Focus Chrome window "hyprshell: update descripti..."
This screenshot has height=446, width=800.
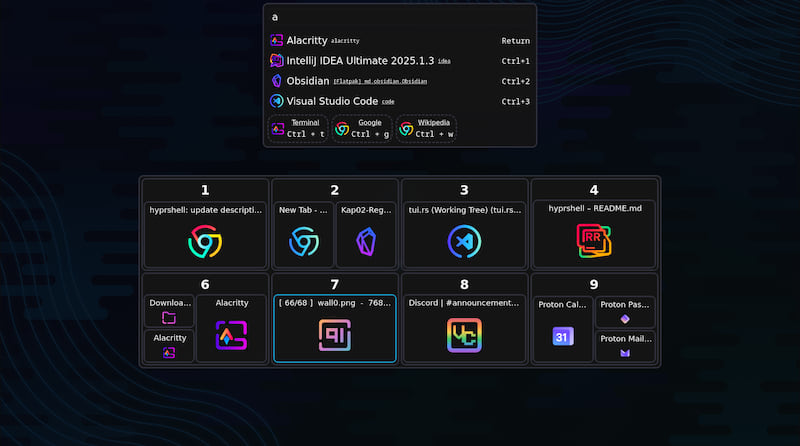point(205,235)
